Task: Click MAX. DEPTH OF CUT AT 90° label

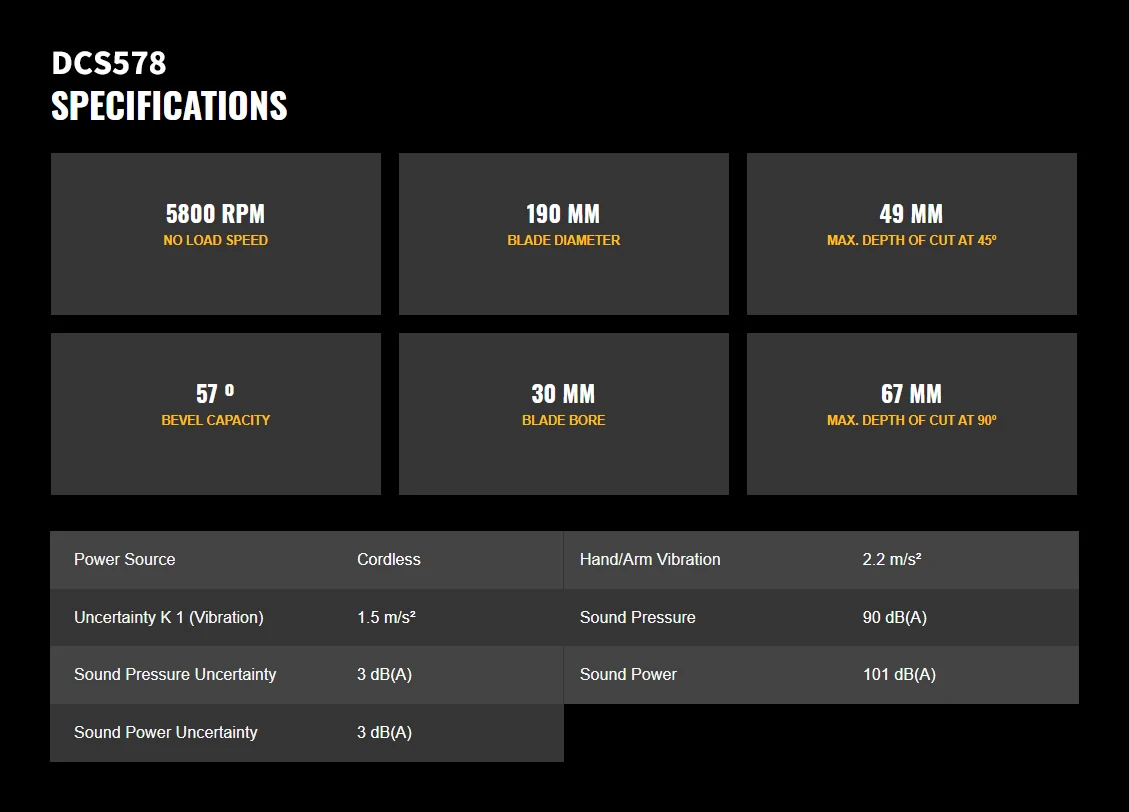Action: (x=912, y=420)
